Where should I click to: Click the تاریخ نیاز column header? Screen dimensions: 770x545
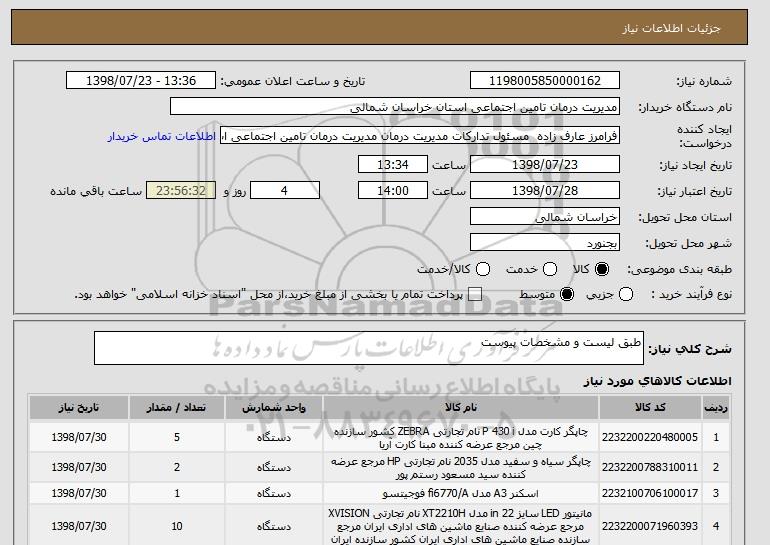(x=79, y=408)
